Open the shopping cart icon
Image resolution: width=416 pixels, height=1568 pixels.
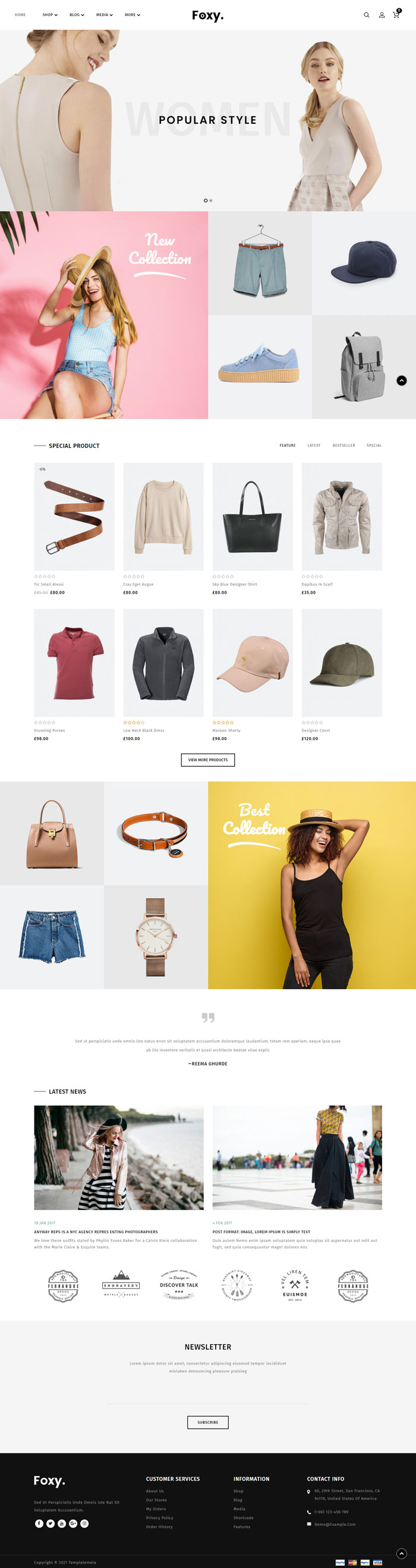tap(396, 14)
